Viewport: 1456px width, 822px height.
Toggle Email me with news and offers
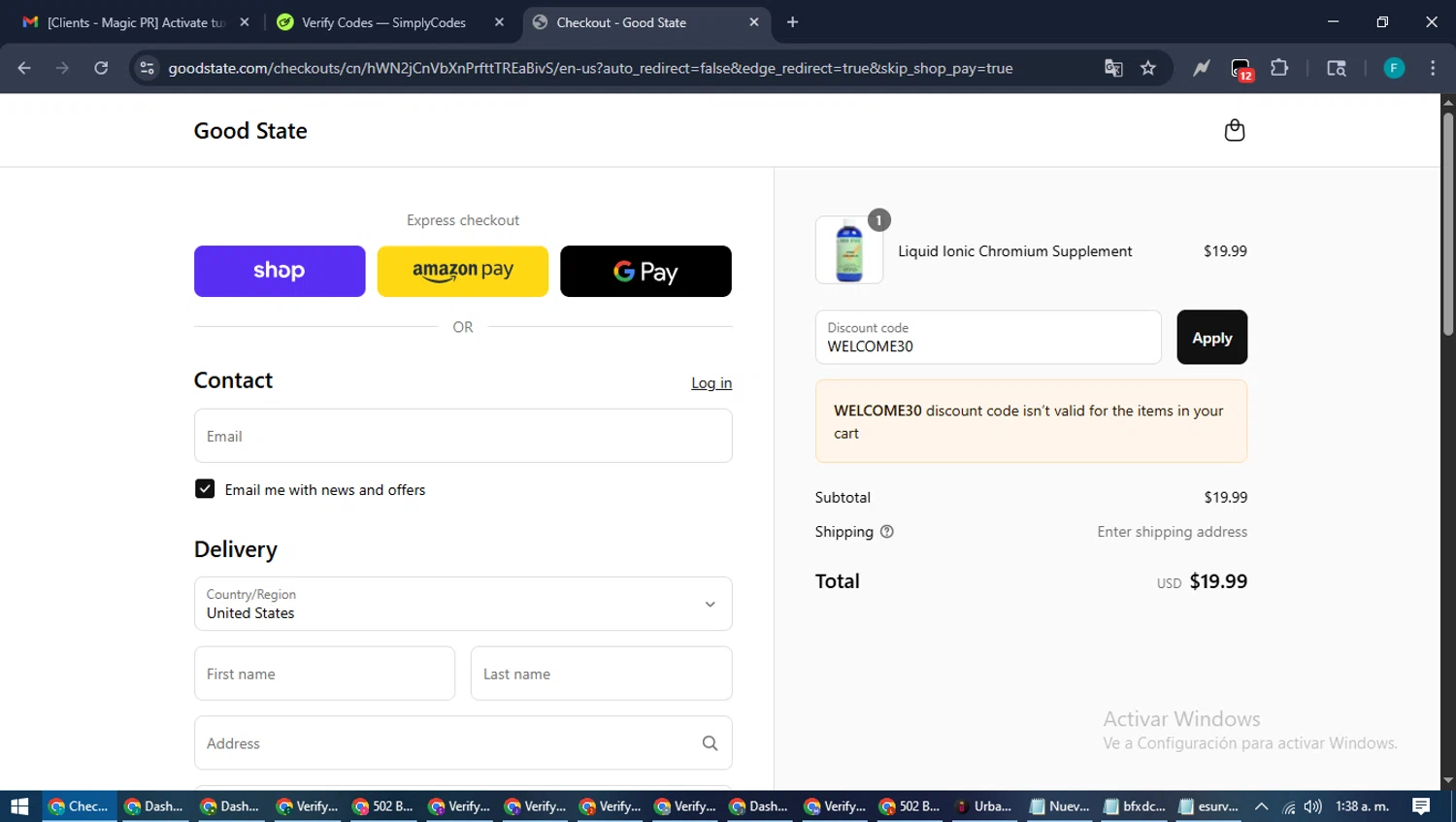point(205,489)
